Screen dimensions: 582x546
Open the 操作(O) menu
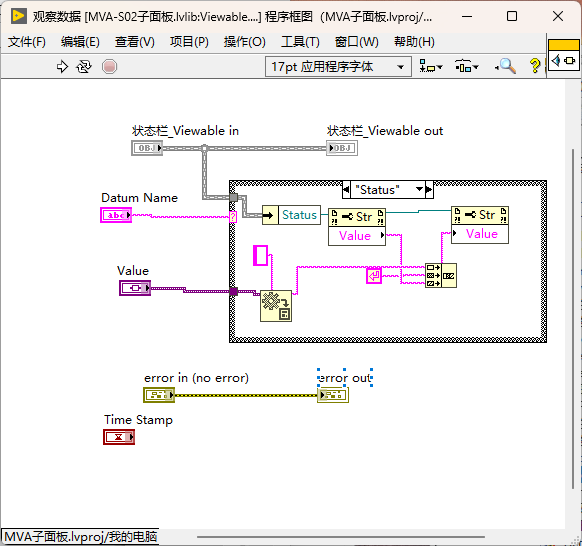coord(245,42)
